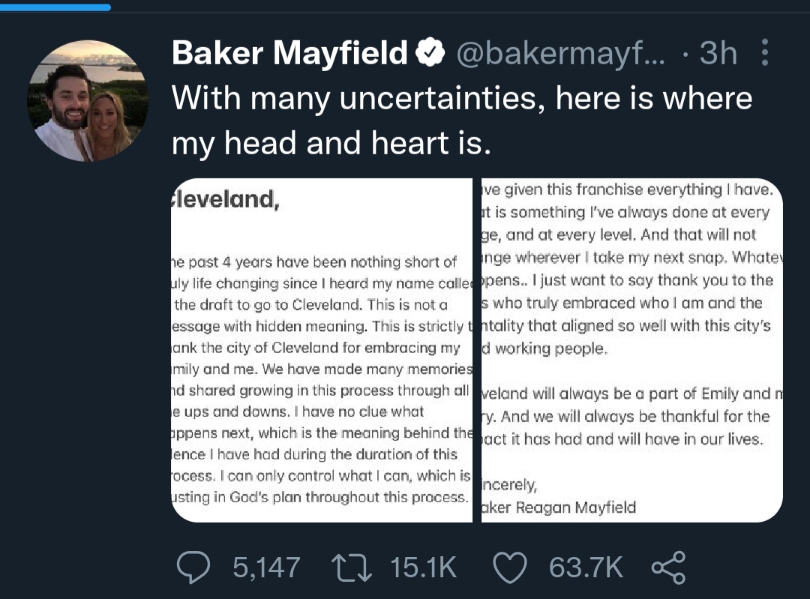
Task: Click the "Cleveland," heading in the letter
Action: [227, 199]
